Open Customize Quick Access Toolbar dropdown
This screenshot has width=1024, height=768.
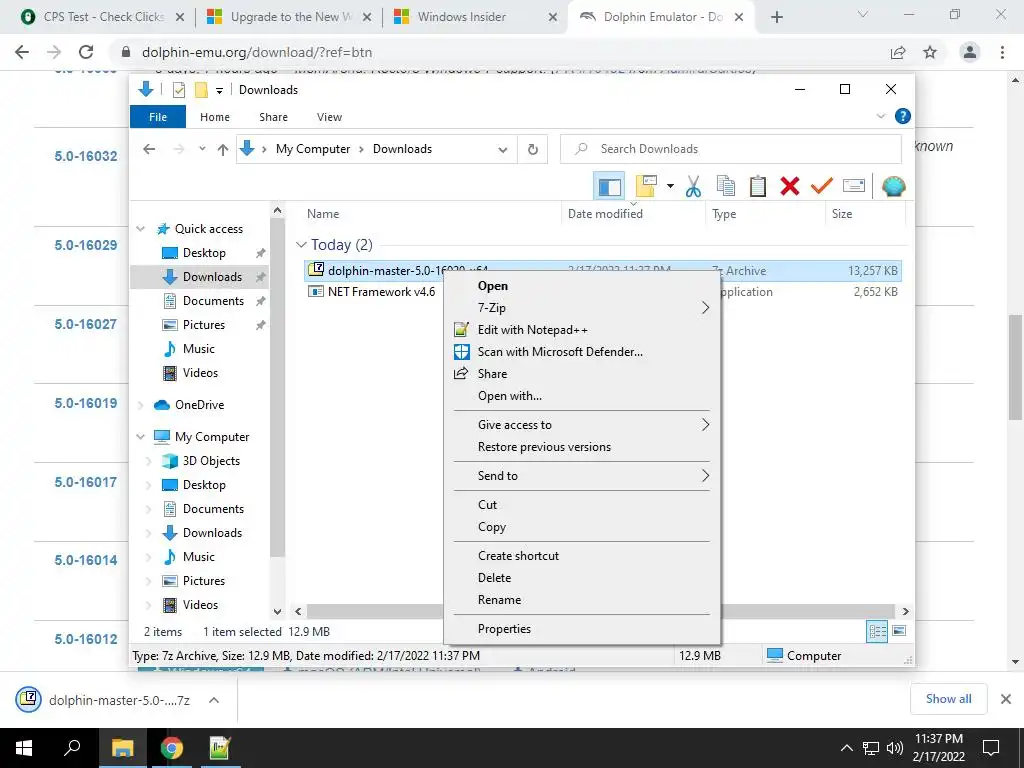click(219, 90)
